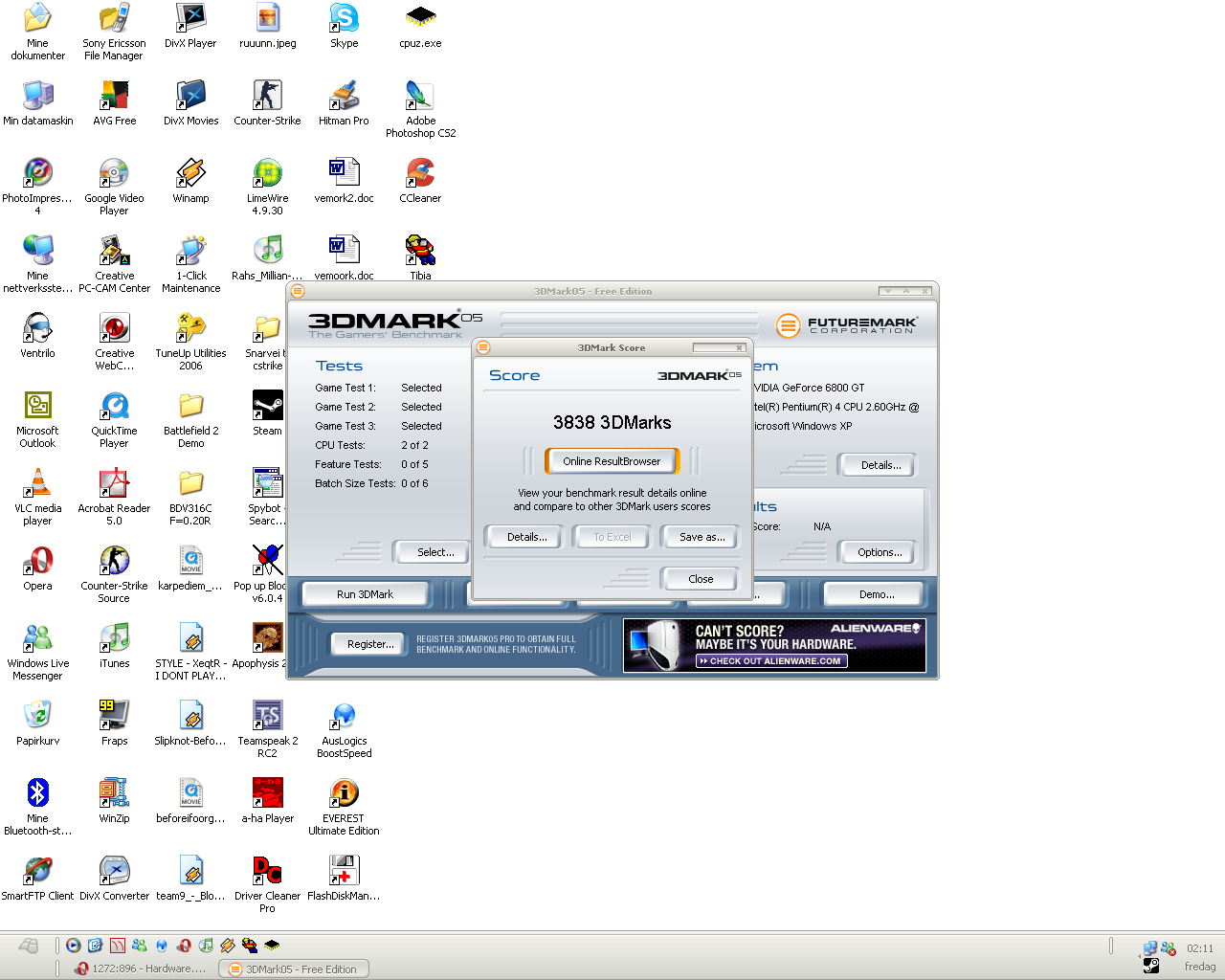Switch to Opera Hardware taskbar button

pyautogui.click(x=142, y=969)
